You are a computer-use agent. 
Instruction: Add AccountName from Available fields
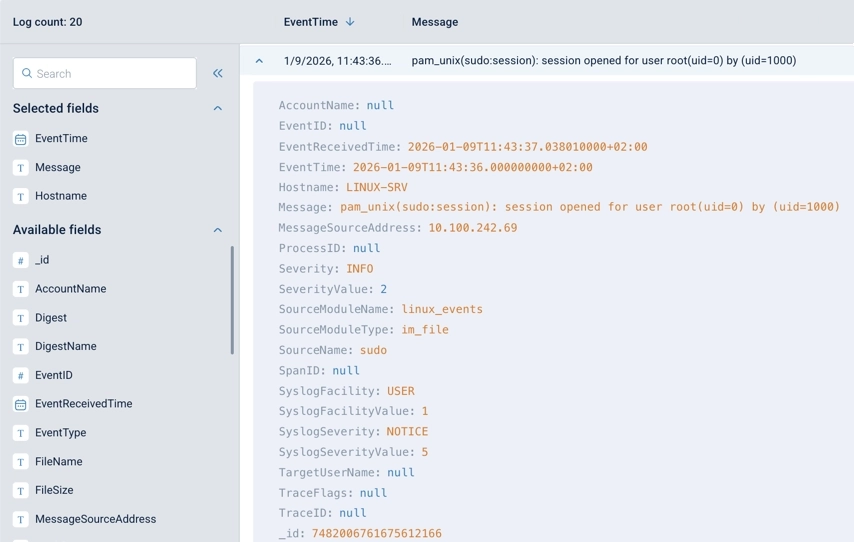coord(71,289)
